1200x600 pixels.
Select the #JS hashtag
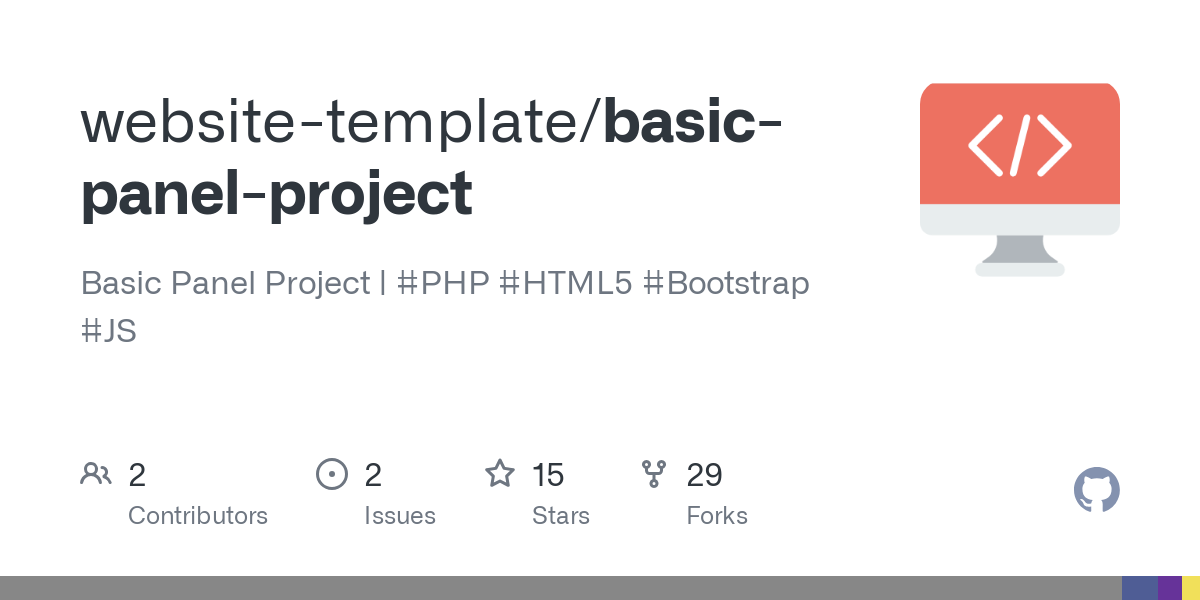(108, 331)
